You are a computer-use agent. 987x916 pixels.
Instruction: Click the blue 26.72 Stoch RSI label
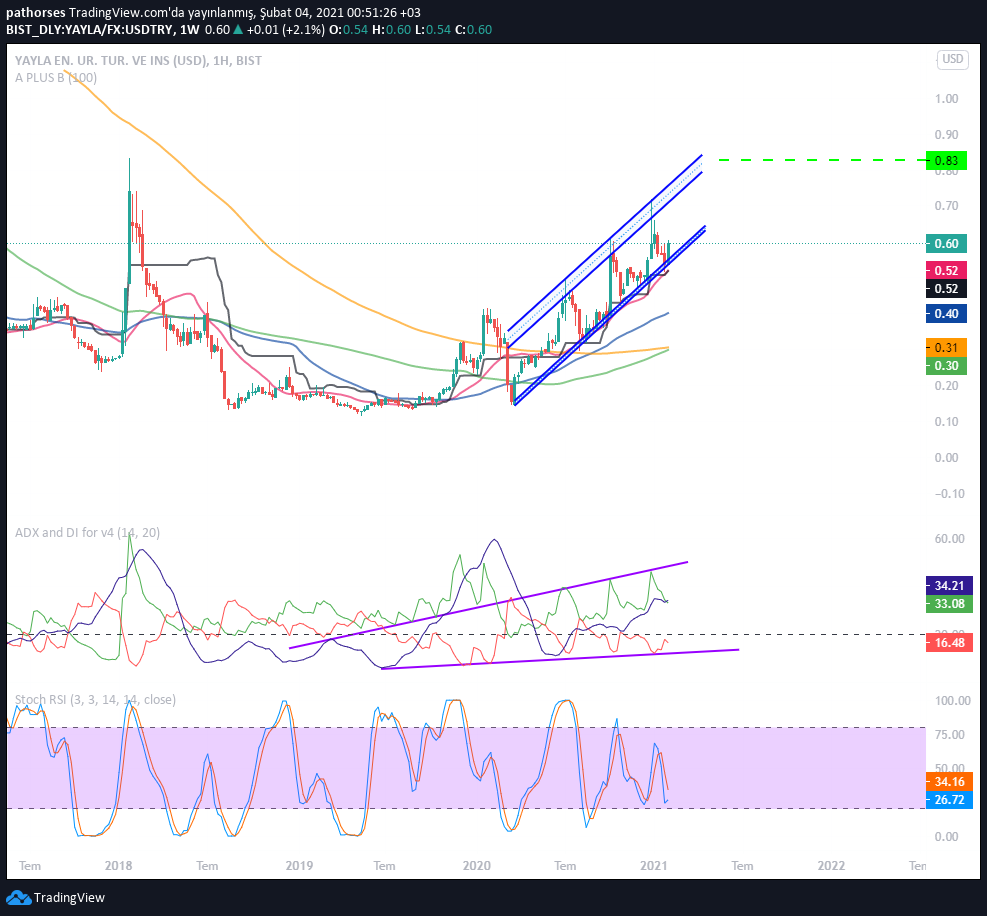tap(949, 800)
